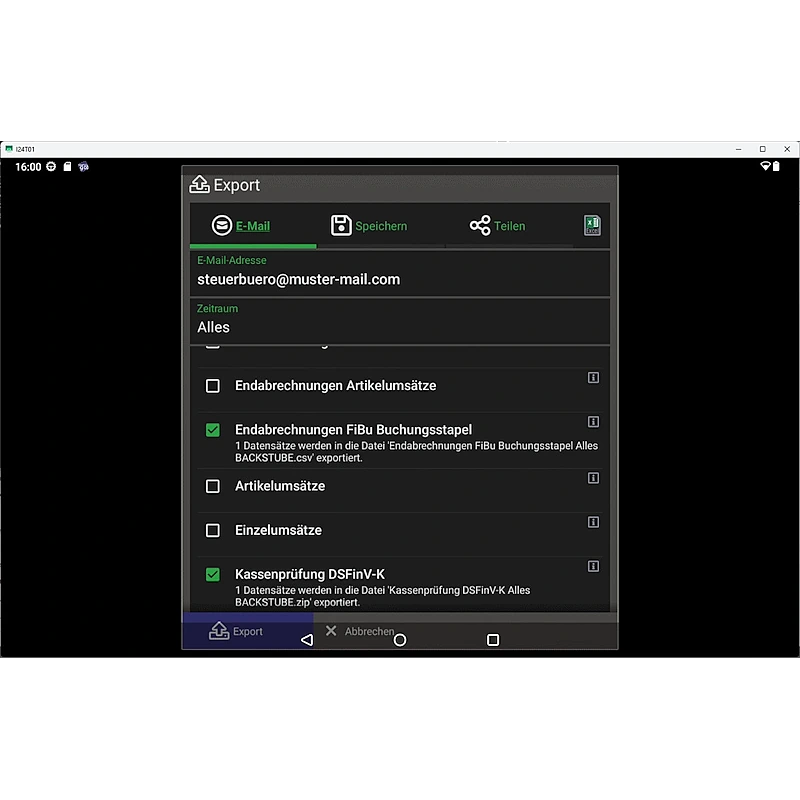Switch to the Teilen tab
This screenshot has height=800, width=800.
[509, 226]
